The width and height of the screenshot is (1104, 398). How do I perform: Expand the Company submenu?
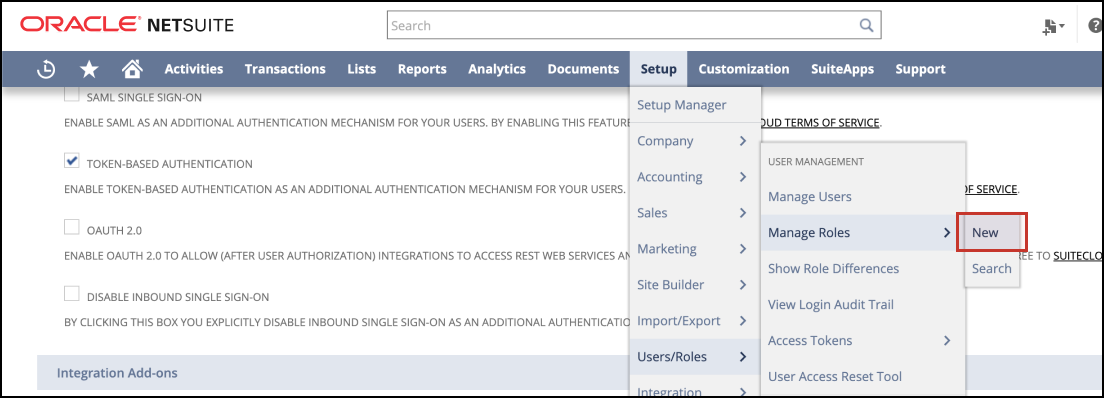coord(695,141)
